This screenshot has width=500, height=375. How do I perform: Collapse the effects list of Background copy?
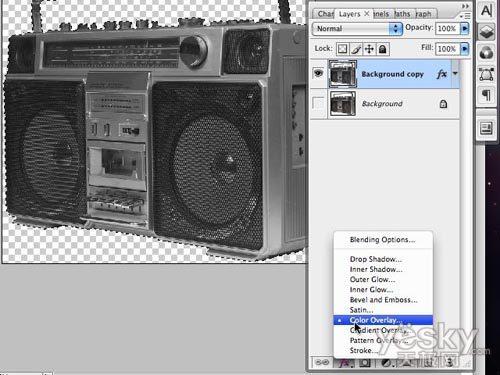pyautogui.click(x=455, y=74)
